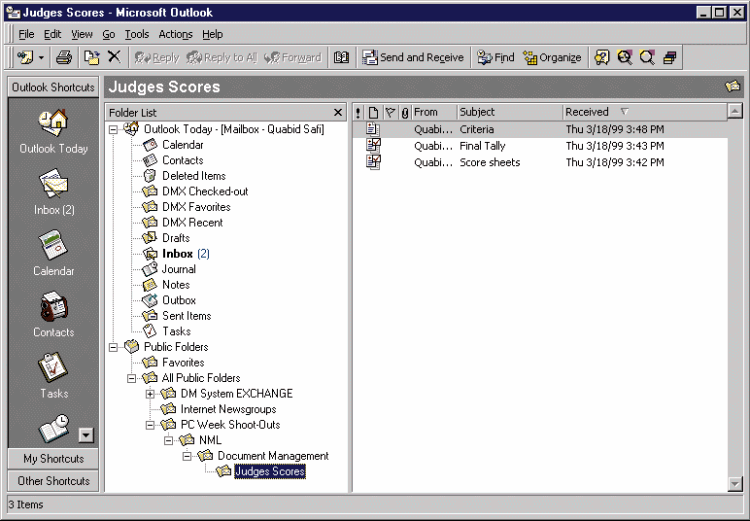Sort by the From column header

[x=434, y=112]
